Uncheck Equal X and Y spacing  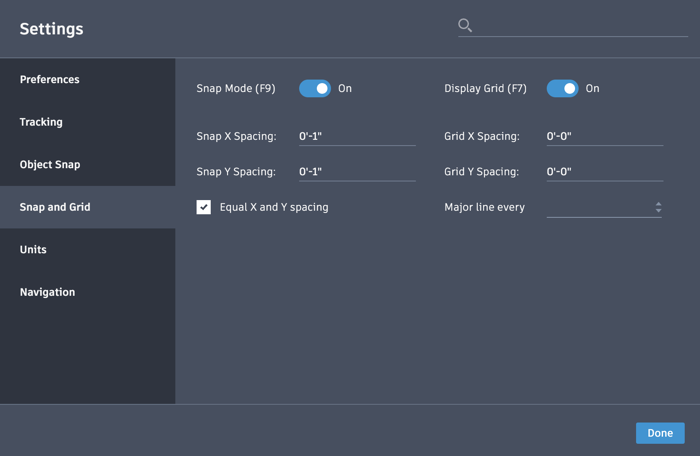[204, 207]
